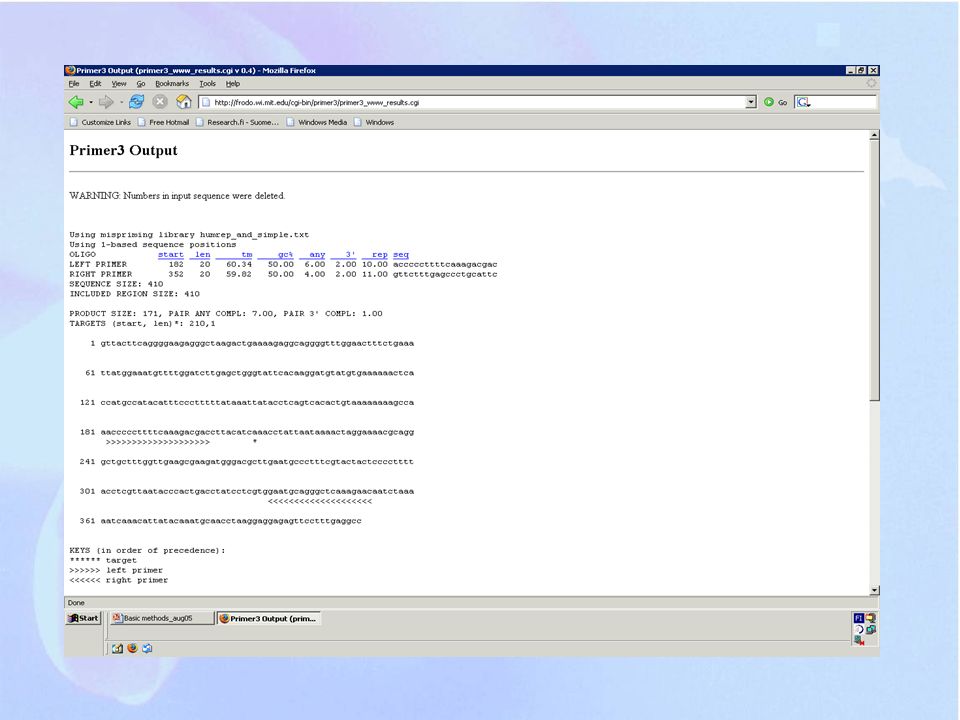
Task: Click the FI language indicator in system tray
Action: point(858,618)
